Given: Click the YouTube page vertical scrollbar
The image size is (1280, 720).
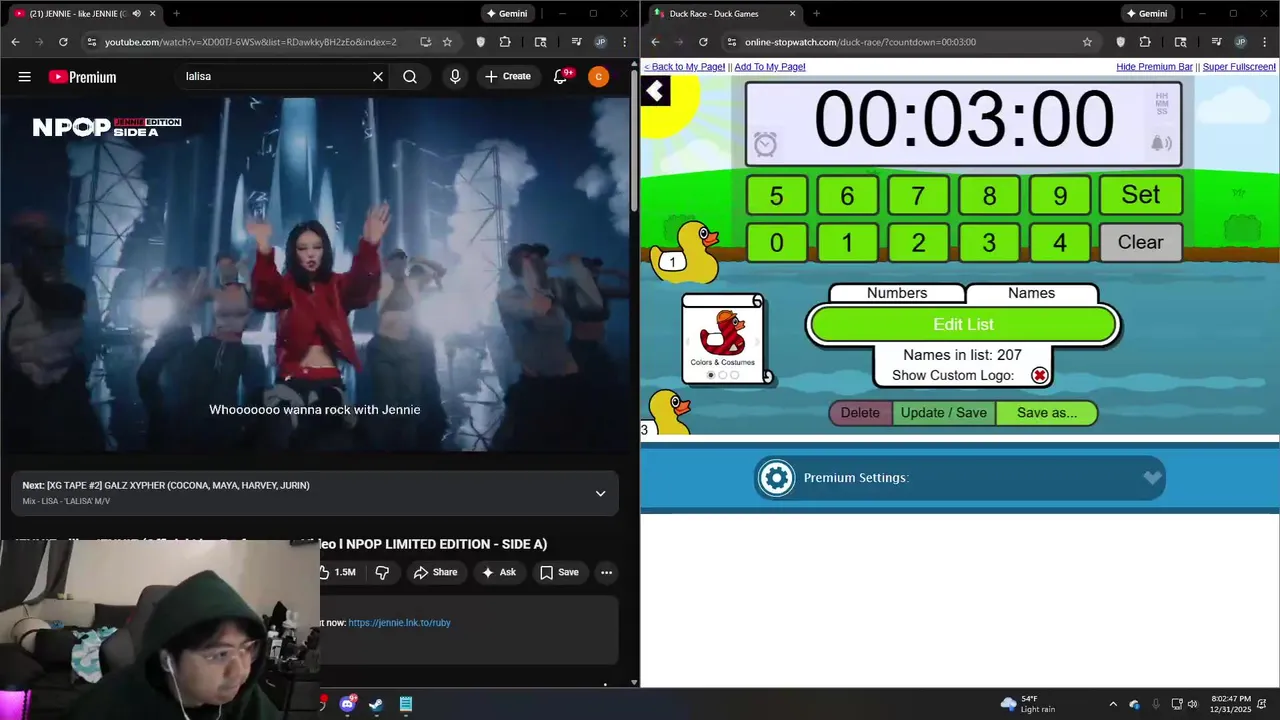Looking at the screenshot, I should point(634,140).
